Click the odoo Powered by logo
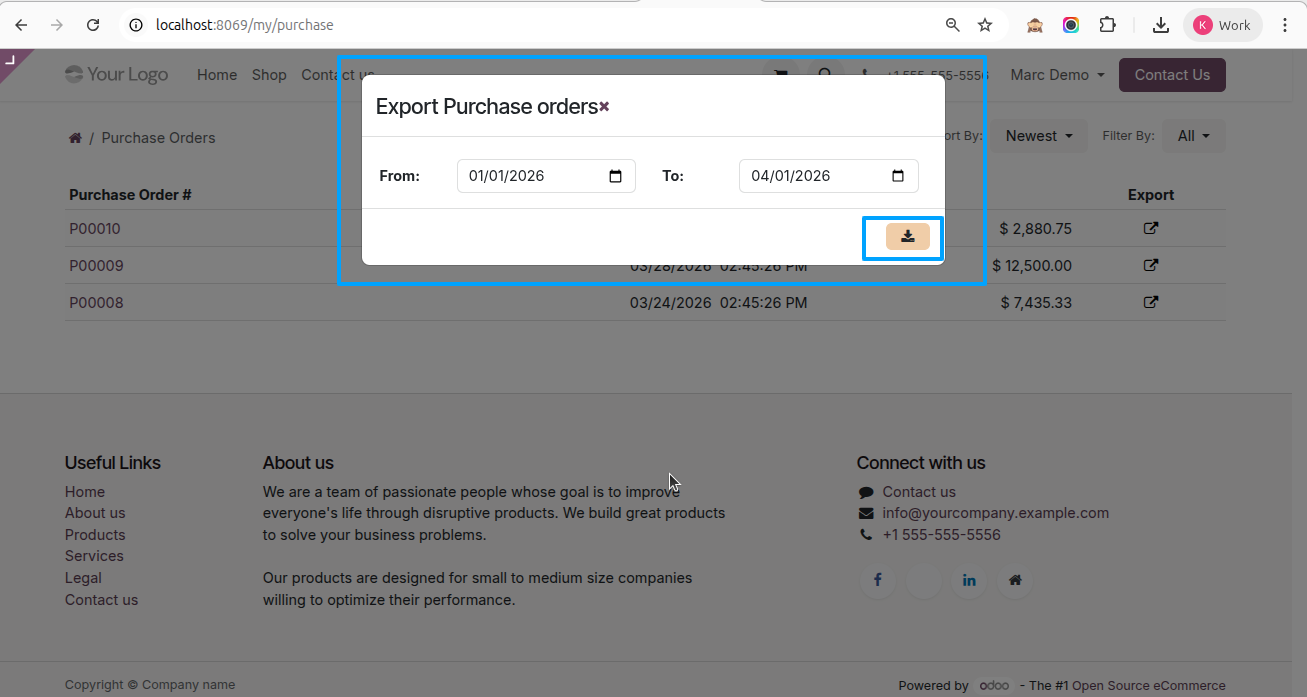Viewport: 1307px width, 697px height. (x=994, y=685)
